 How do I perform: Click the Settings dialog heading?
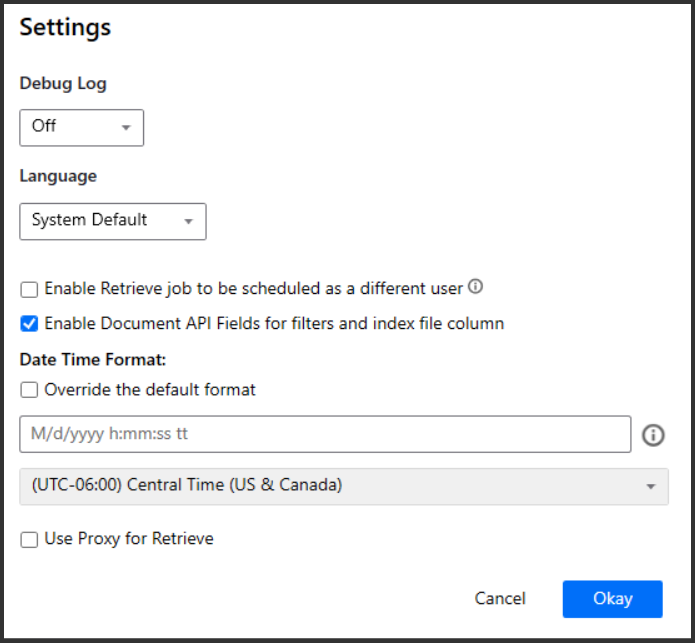65,27
